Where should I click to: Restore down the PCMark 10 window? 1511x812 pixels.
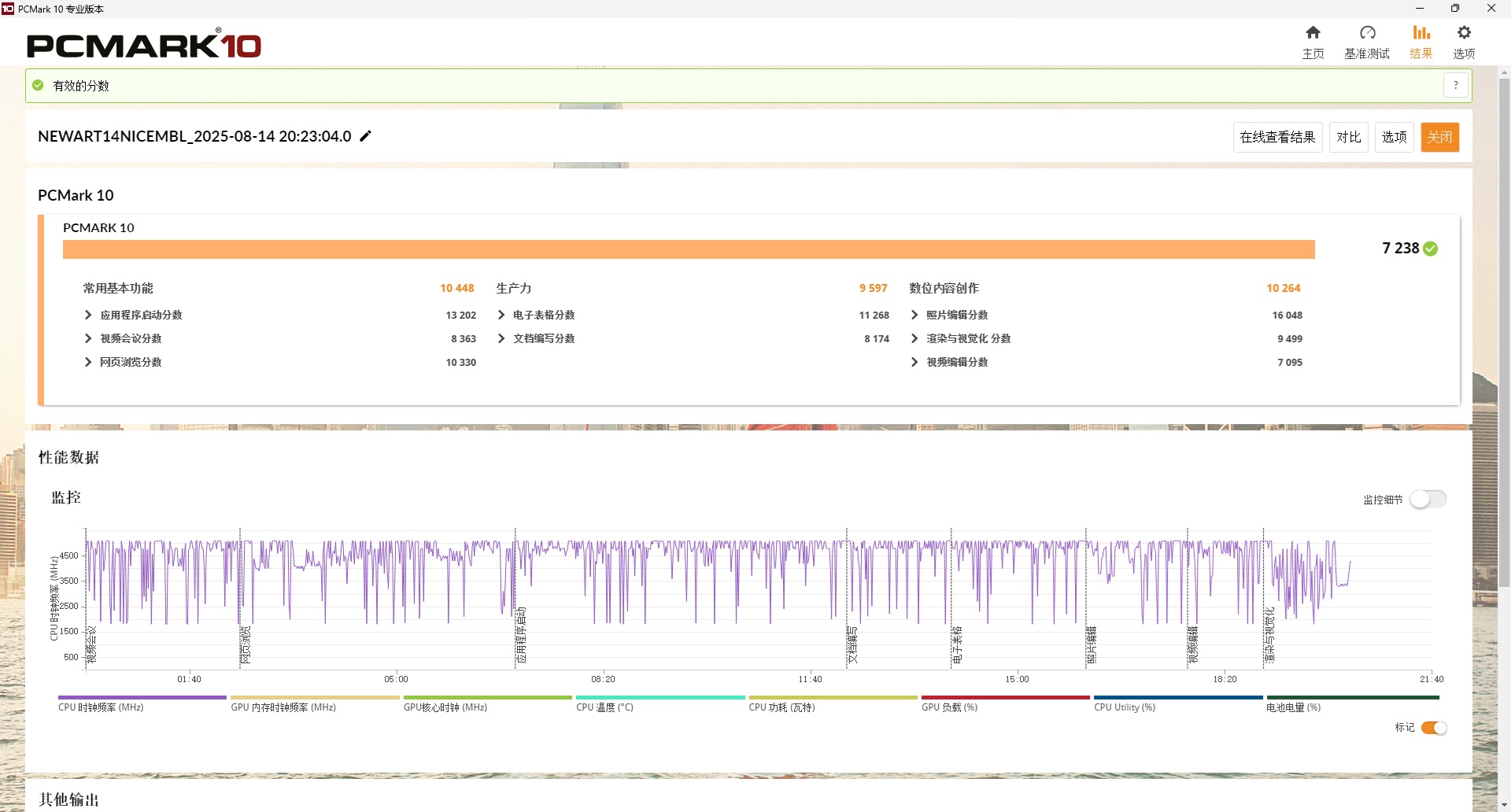tap(1455, 9)
